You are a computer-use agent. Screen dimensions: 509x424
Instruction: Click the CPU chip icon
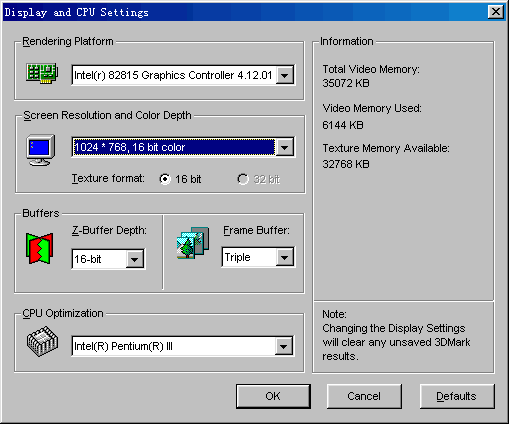(42, 341)
